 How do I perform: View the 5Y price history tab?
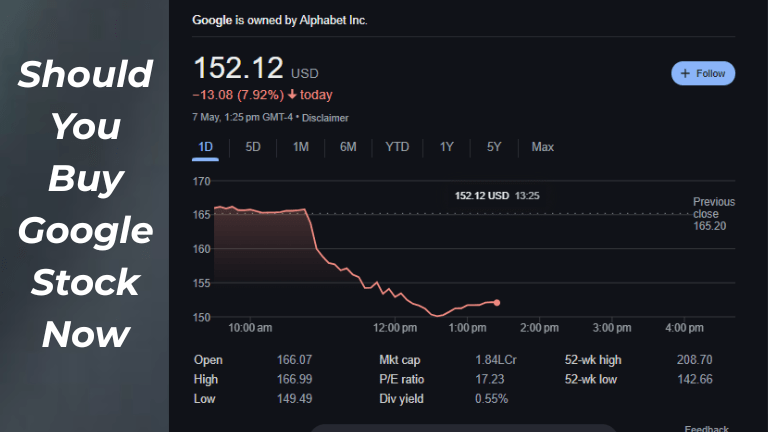click(x=494, y=147)
